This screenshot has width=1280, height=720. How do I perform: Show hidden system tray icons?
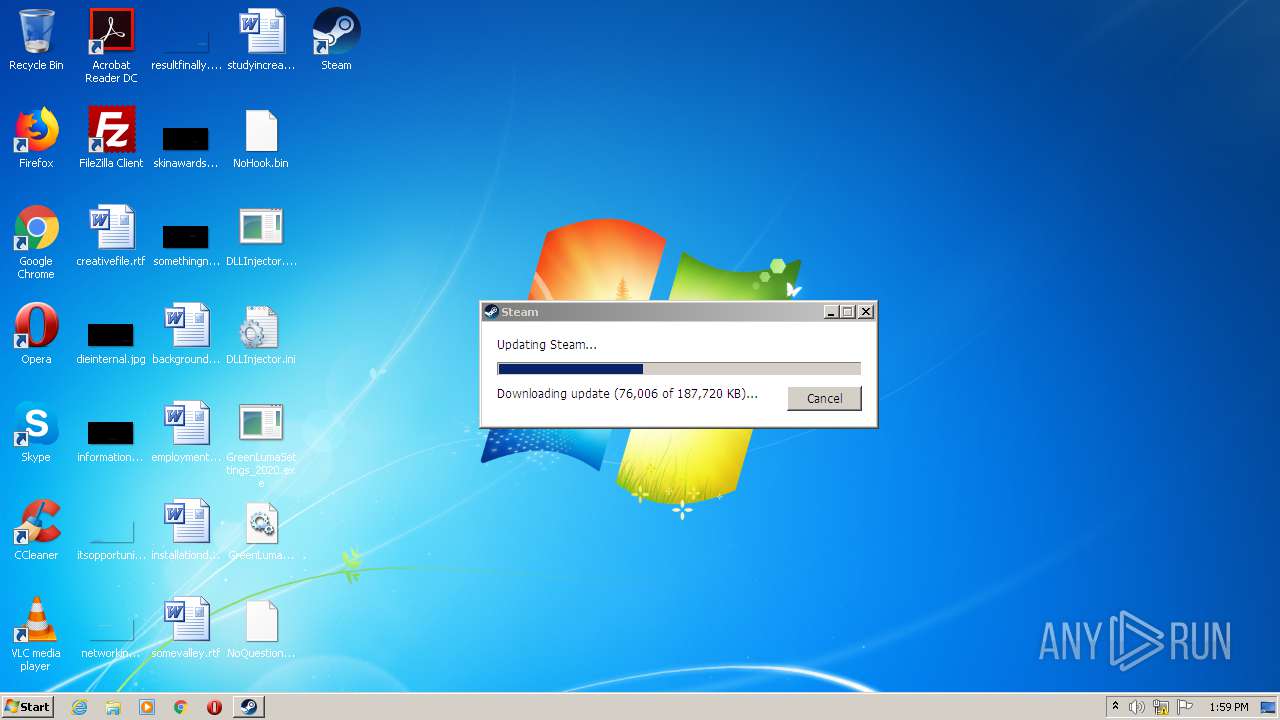[1115, 707]
